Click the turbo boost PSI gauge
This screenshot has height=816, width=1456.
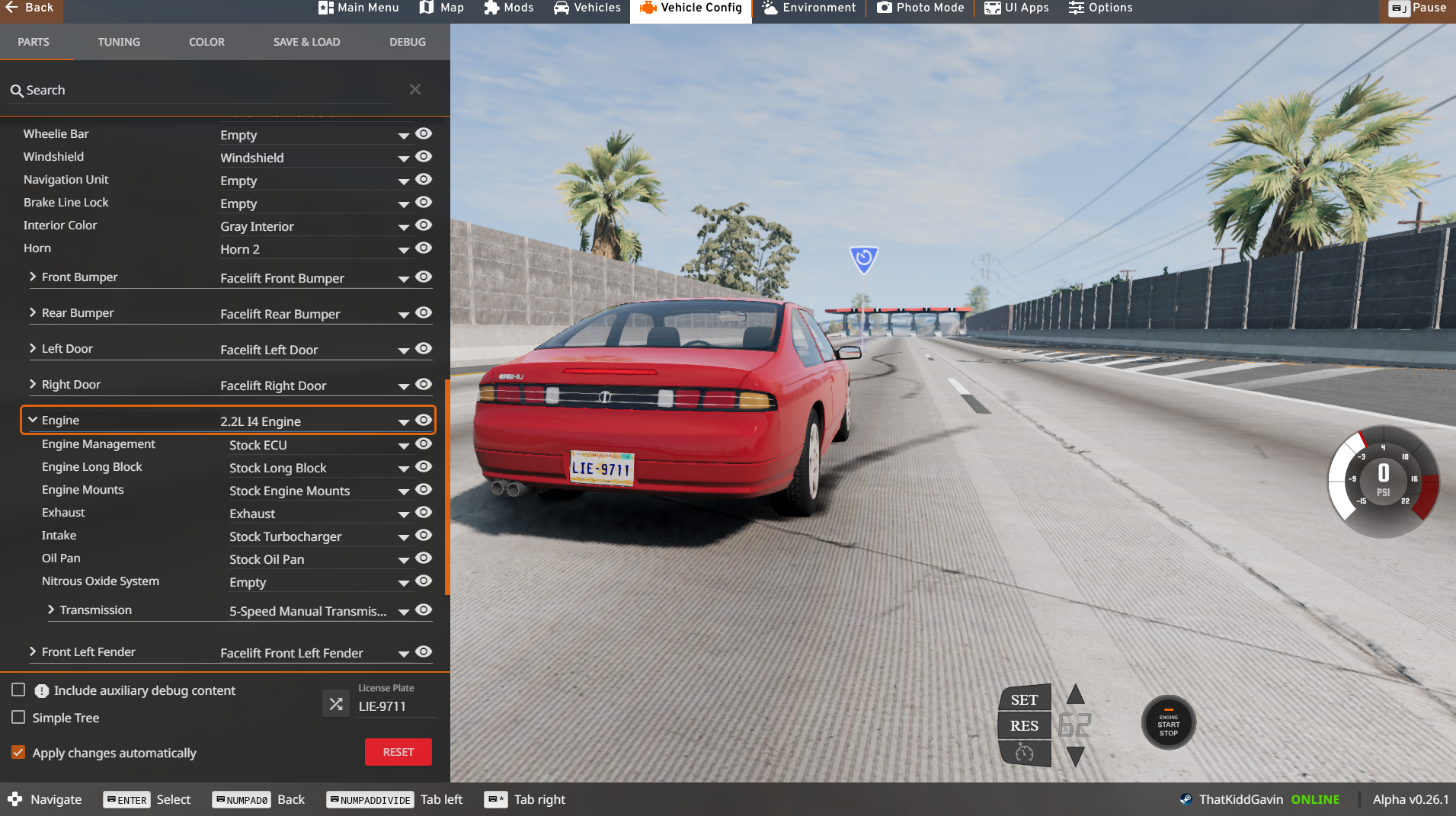[1384, 482]
